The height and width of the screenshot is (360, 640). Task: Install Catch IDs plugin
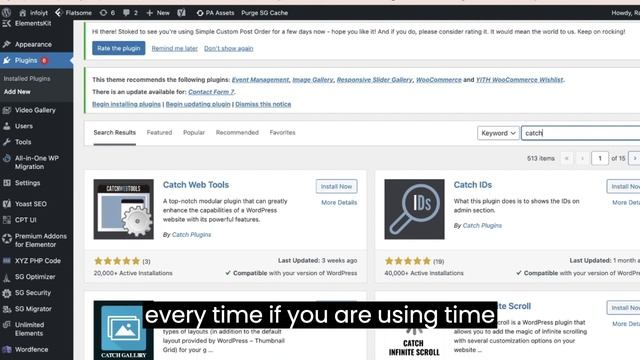coord(623,187)
